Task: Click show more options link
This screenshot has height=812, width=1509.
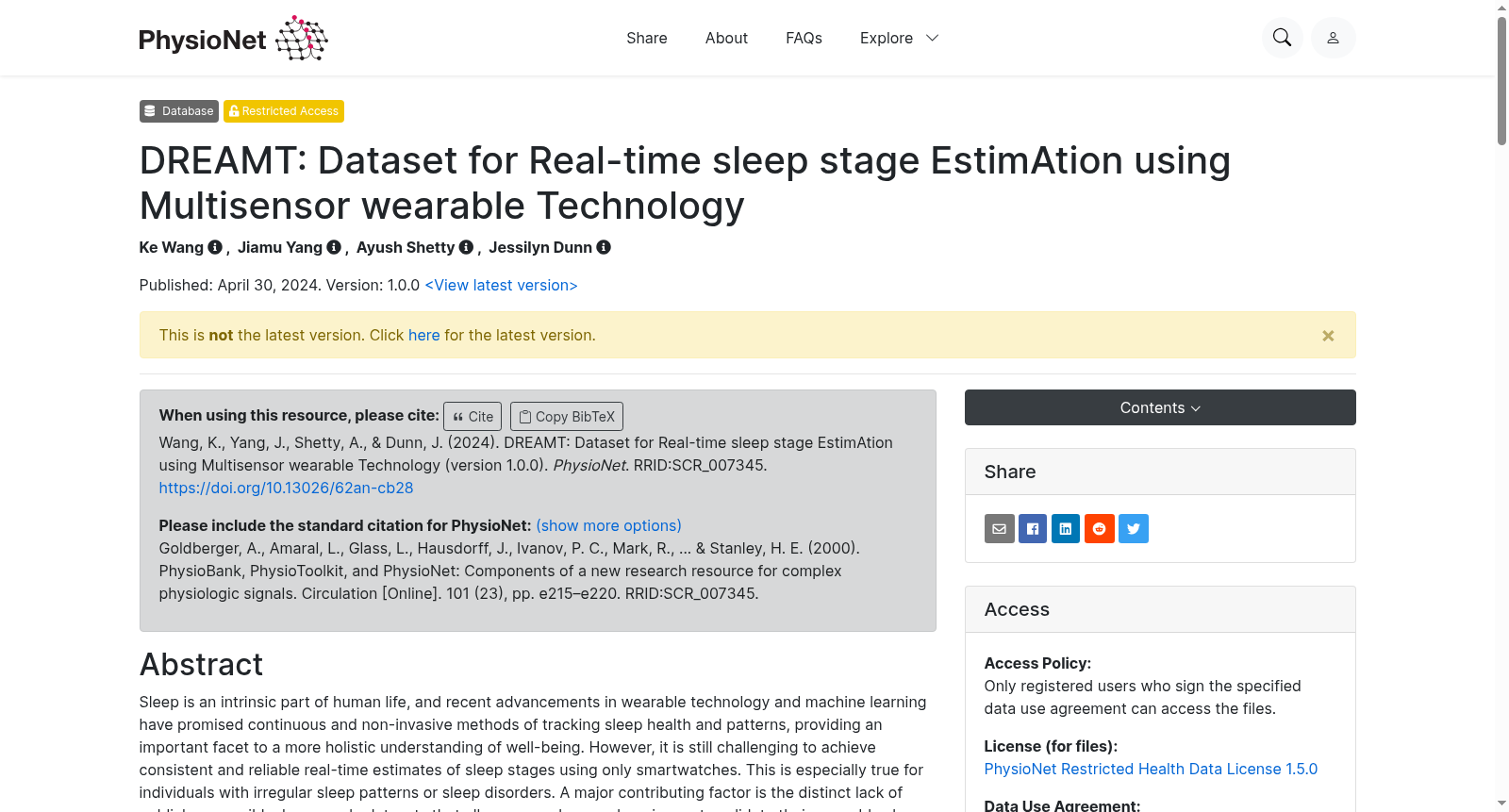Action: (608, 525)
